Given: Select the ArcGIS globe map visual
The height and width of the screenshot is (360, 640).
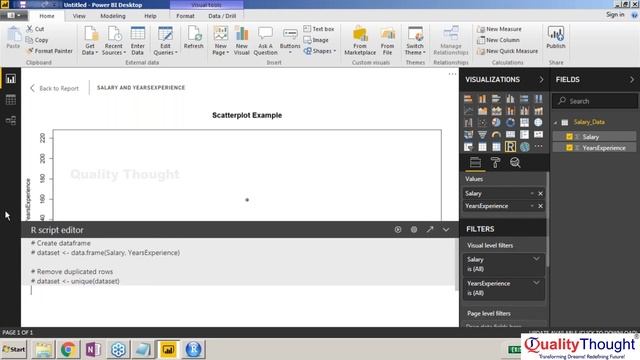Looking at the screenshot, I should (x=524, y=147).
